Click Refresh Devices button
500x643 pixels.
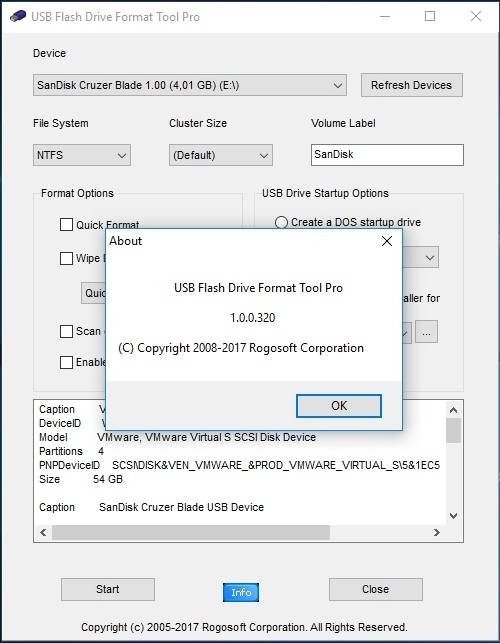point(412,85)
